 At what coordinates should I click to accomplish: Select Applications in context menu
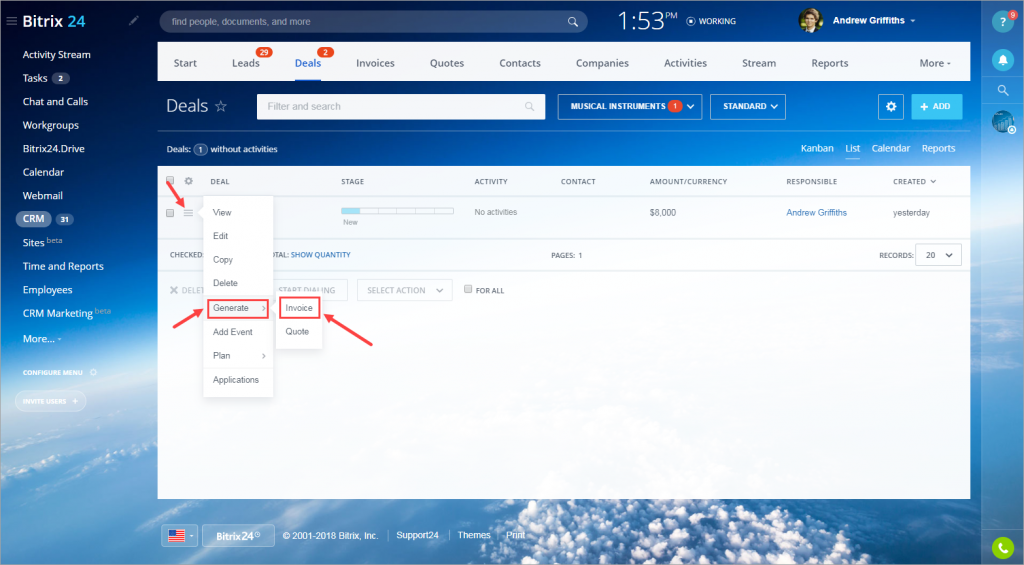[238, 379]
